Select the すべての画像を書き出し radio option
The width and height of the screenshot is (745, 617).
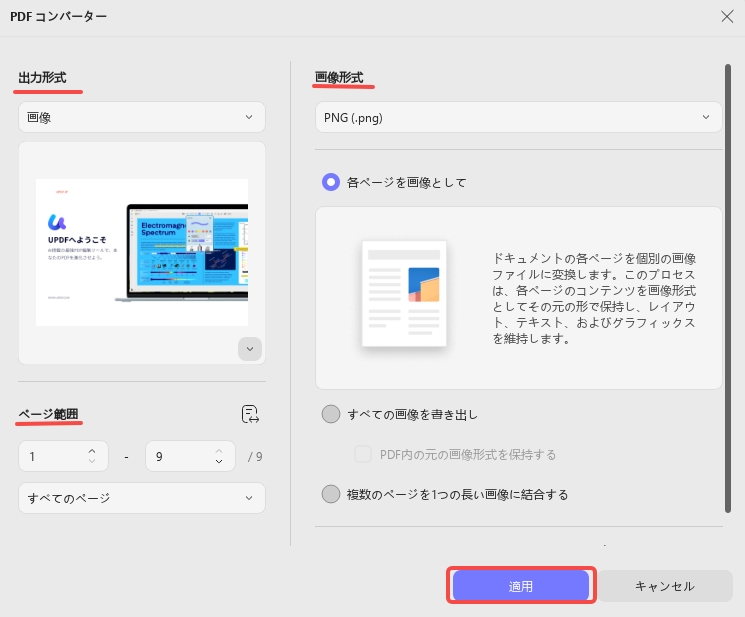pos(331,414)
